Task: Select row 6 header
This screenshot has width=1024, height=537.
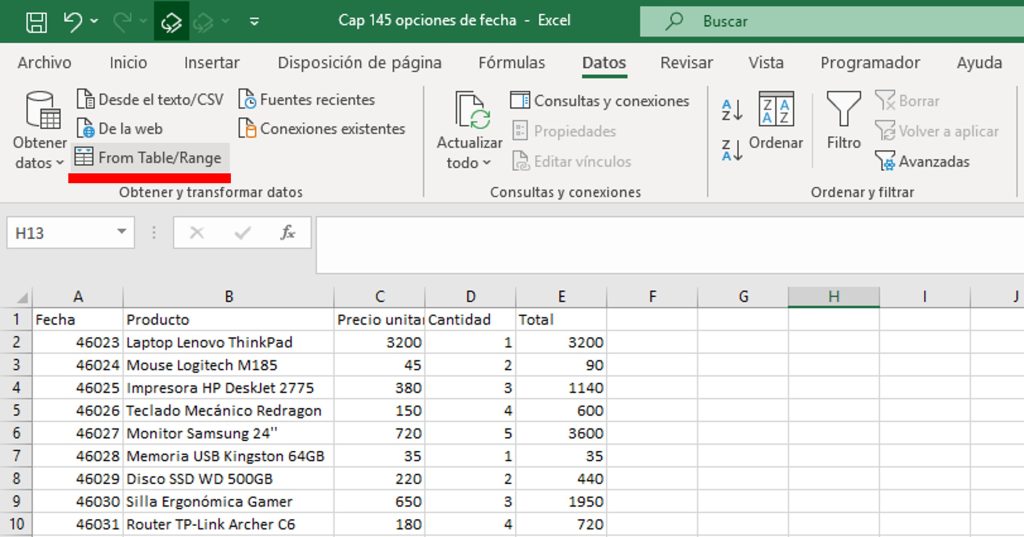Action: (x=16, y=433)
